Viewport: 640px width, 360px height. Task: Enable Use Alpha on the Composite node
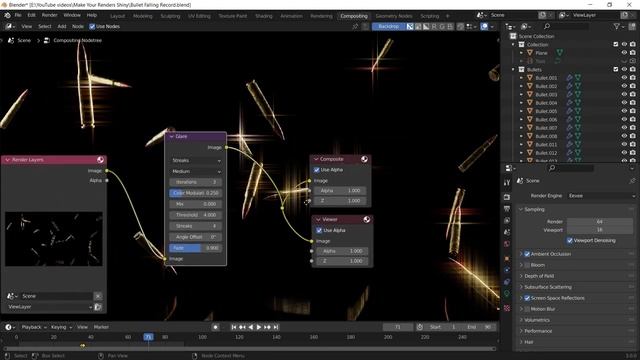[317, 170]
